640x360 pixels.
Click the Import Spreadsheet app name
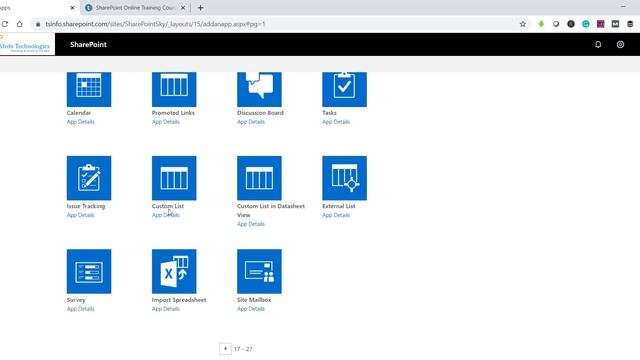[179, 300]
